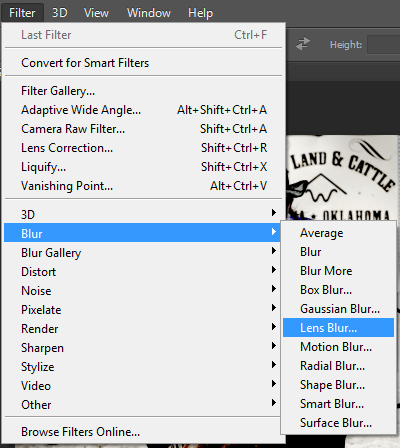Open Camera Raw Filter
The height and width of the screenshot is (448, 400).
(143, 129)
